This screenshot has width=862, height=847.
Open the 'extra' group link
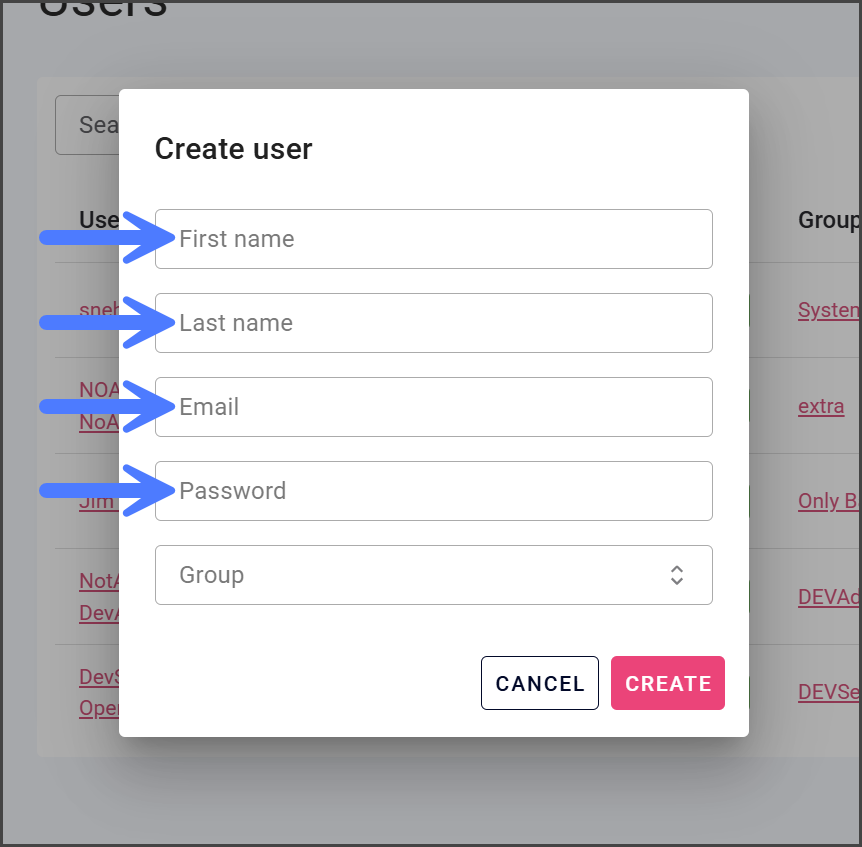coord(821,407)
